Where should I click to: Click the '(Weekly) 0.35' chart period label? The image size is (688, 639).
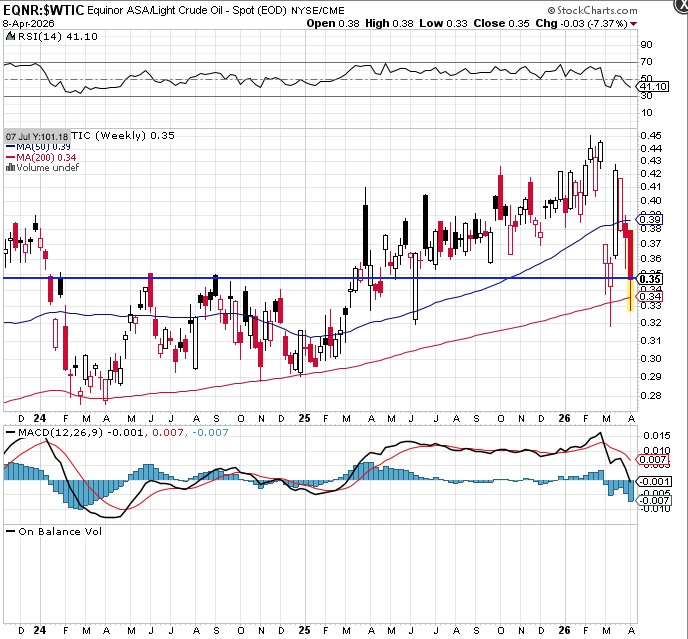point(135,136)
